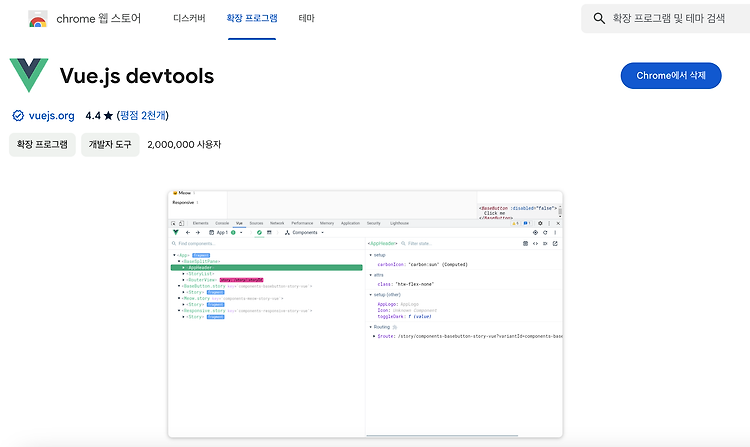Open the 평점 2천개 reviews link
This screenshot has height=447, width=750.
[x=143, y=116]
